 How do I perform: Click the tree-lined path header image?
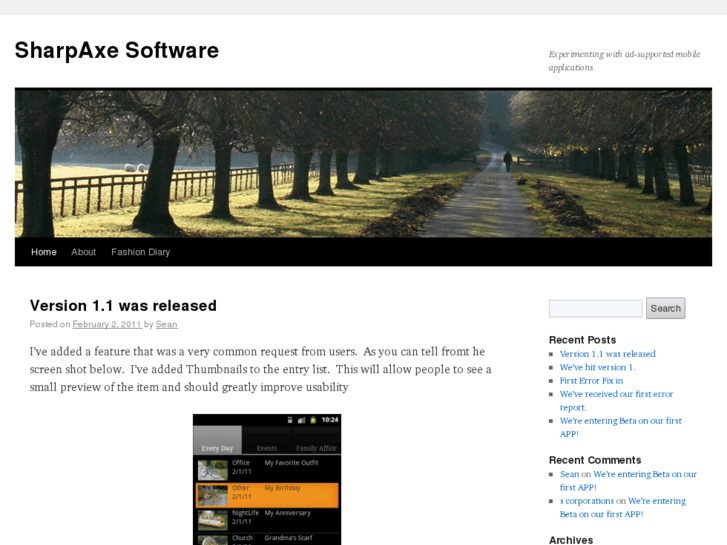click(364, 162)
